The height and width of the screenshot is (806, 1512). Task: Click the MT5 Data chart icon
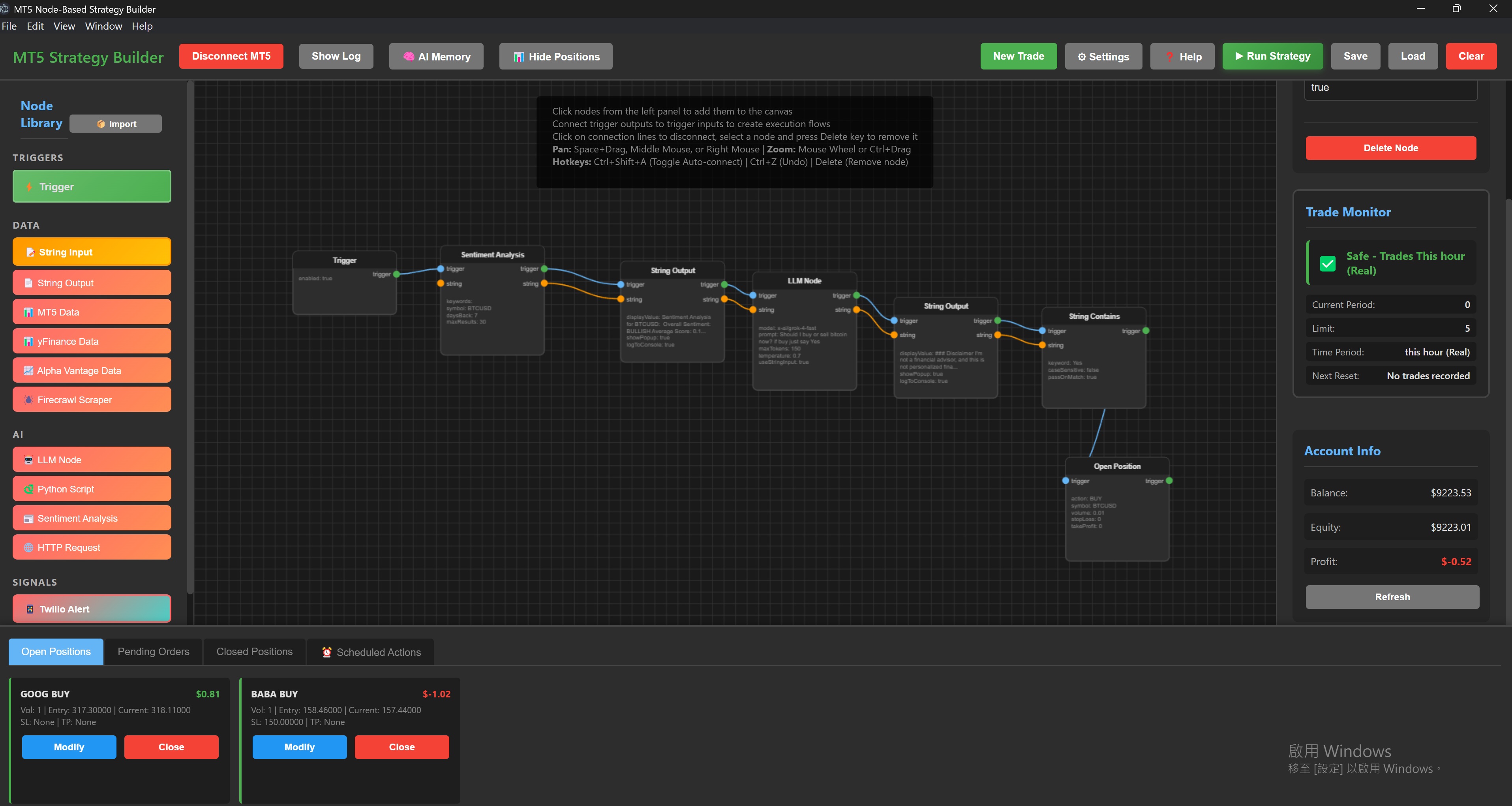tap(28, 312)
